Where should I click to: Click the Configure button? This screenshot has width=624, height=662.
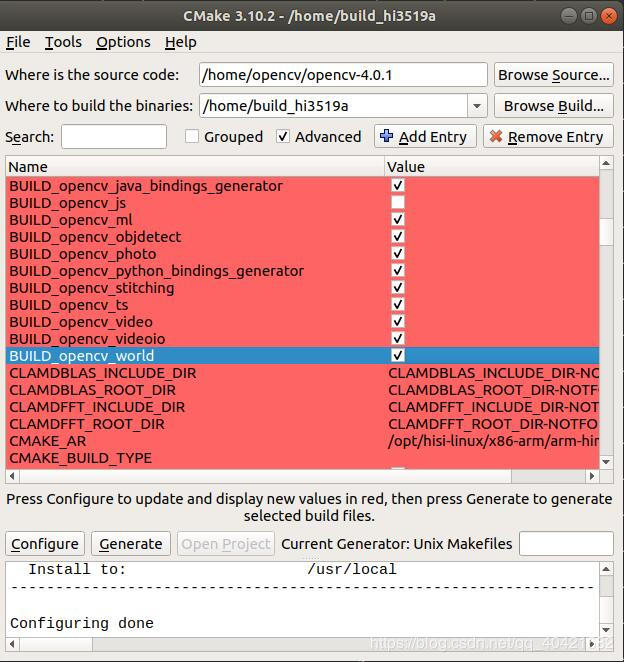(x=45, y=544)
